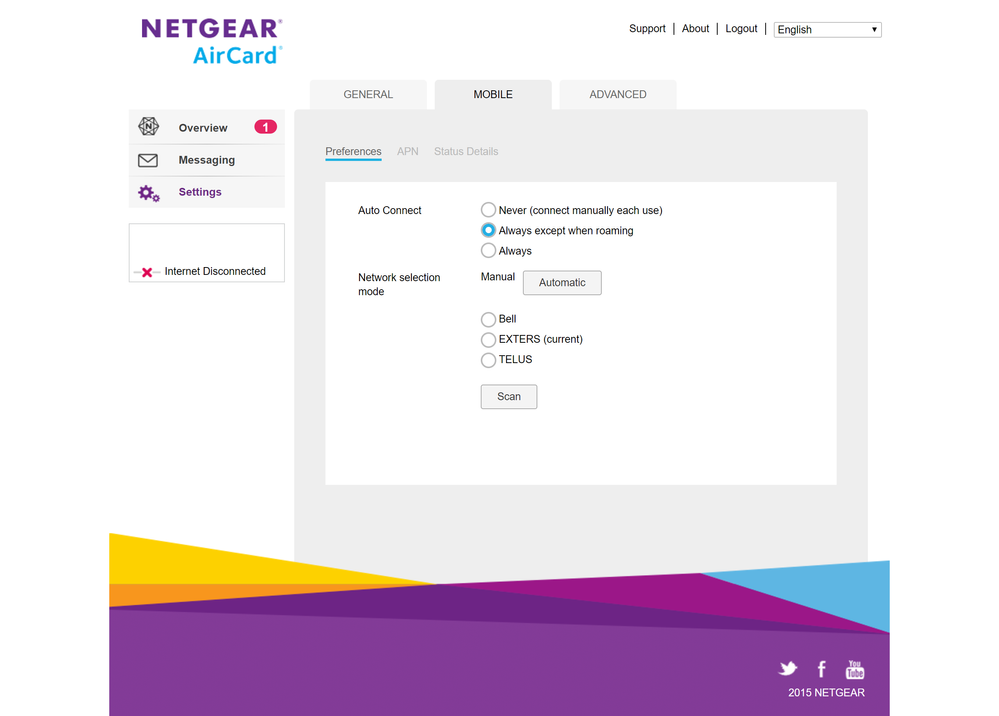Viewport: 999px width, 716px height.
Task: Click the NETGEAR AirCard logo
Action: pyautogui.click(x=212, y=41)
